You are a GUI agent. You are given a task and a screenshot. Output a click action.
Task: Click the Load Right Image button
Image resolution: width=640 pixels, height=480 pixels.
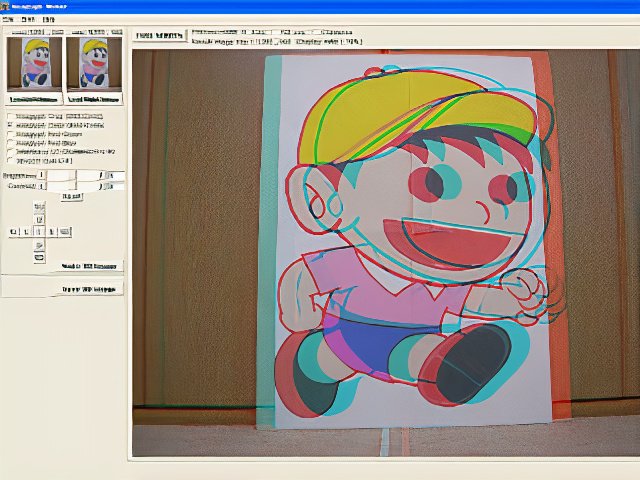pos(94,99)
